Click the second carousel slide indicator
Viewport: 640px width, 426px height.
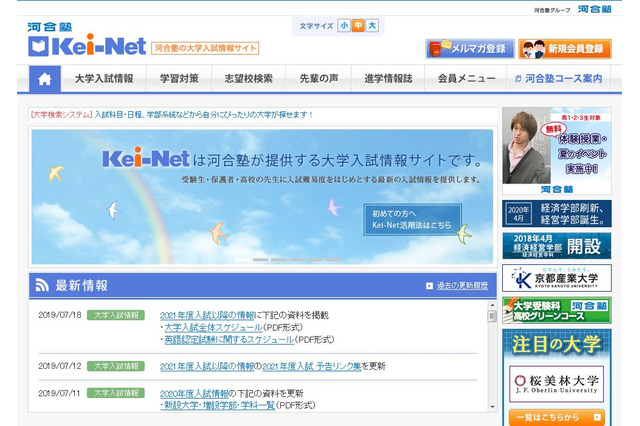click(x=260, y=260)
